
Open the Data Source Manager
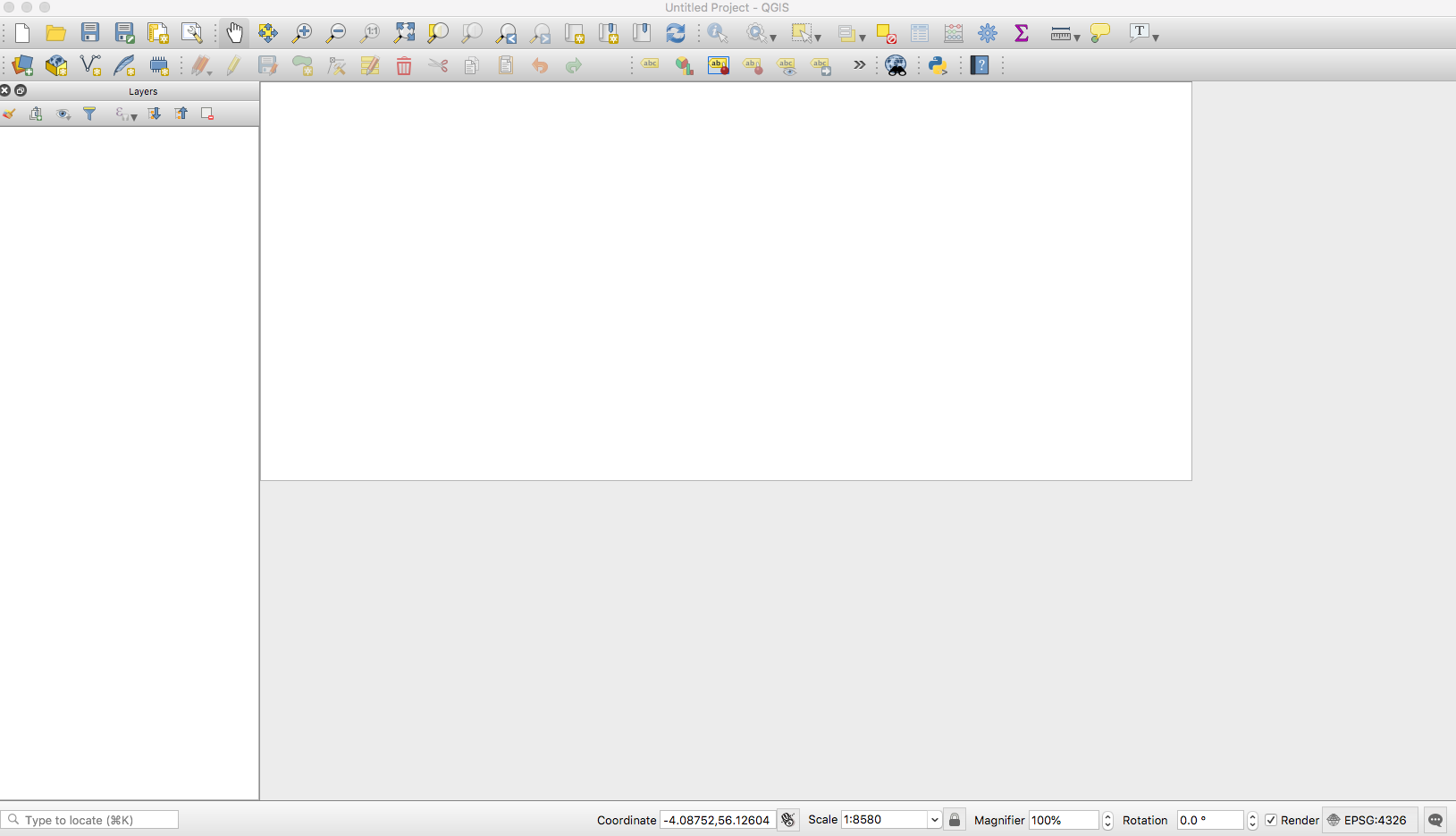pyautogui.click(x=22, y=65)
